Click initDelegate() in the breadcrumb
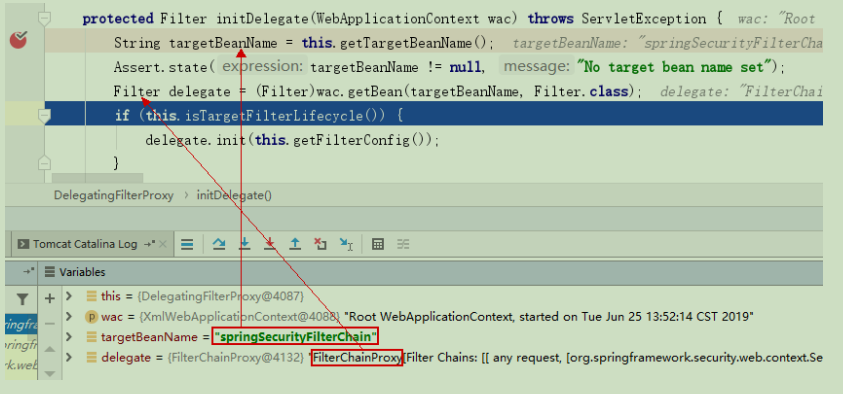Image resolution: width=843 pixels, height=394 pixels. [x=234, y=195]
